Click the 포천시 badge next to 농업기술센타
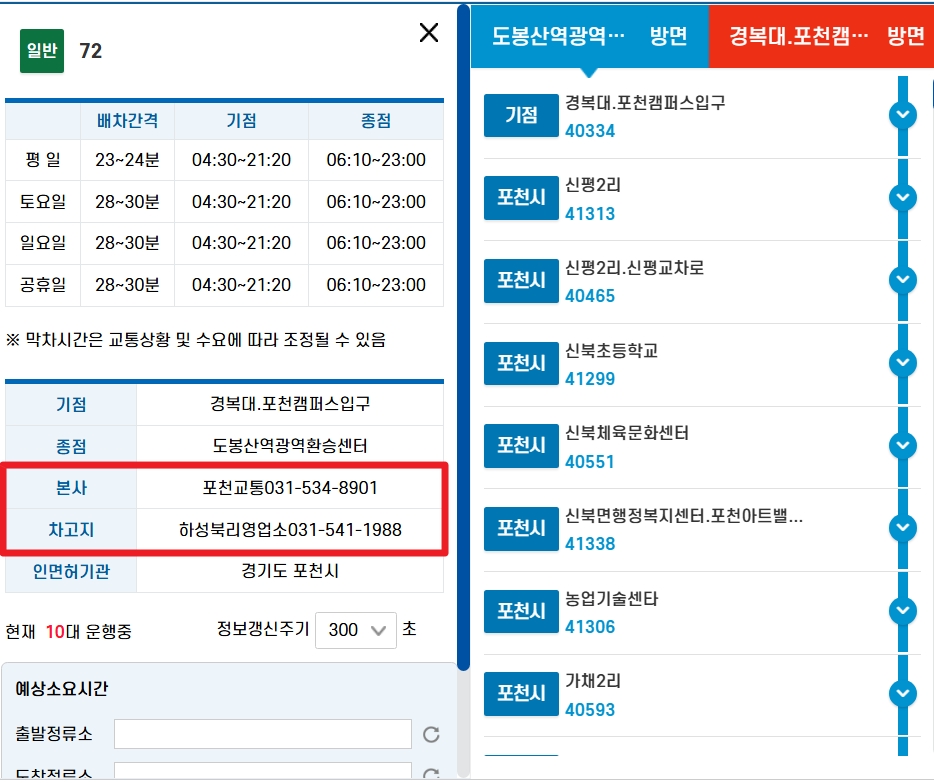 pyautogui.click(x=521, y=612)
